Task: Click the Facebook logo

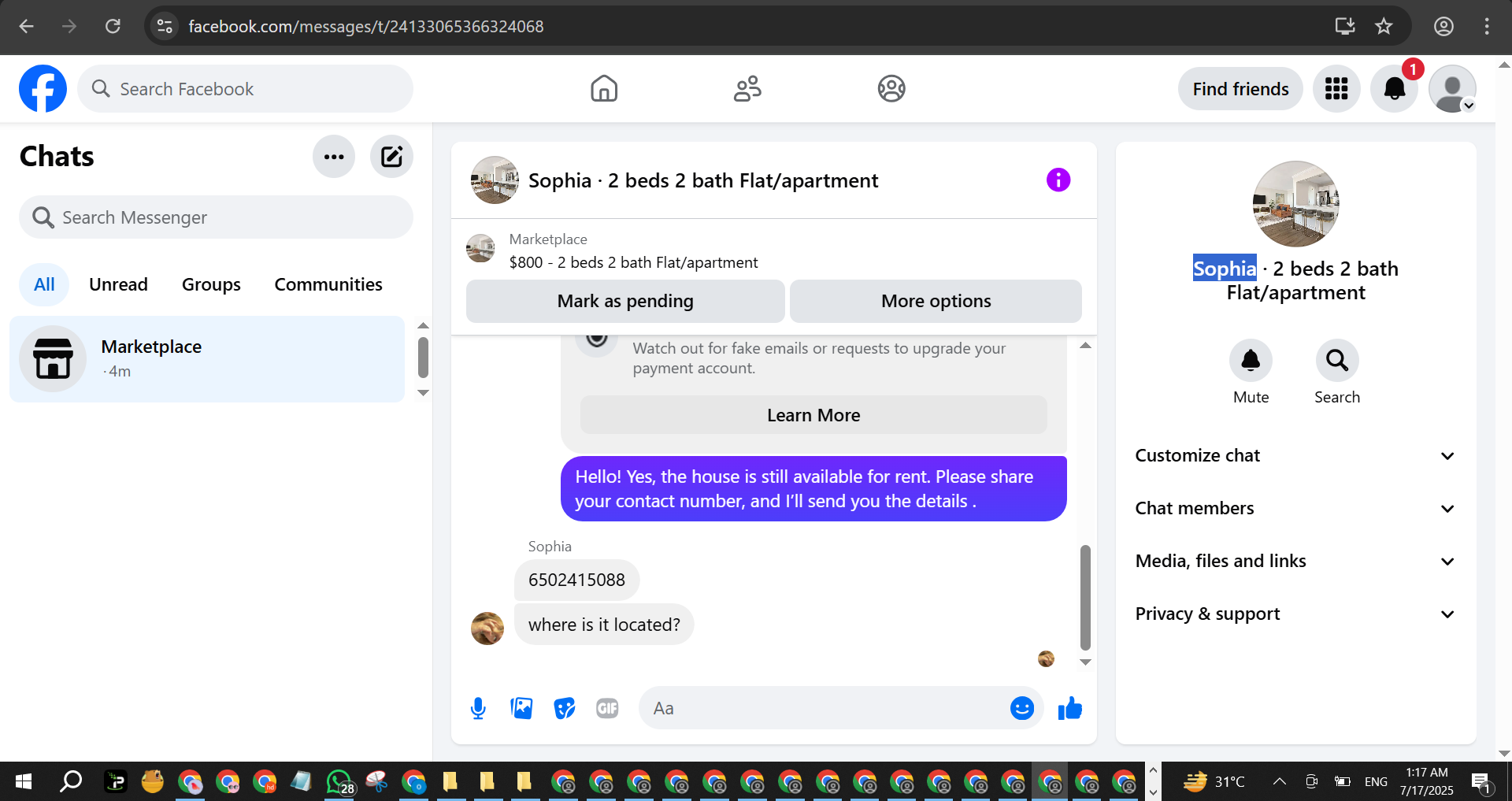Action: tap(43, 88)
